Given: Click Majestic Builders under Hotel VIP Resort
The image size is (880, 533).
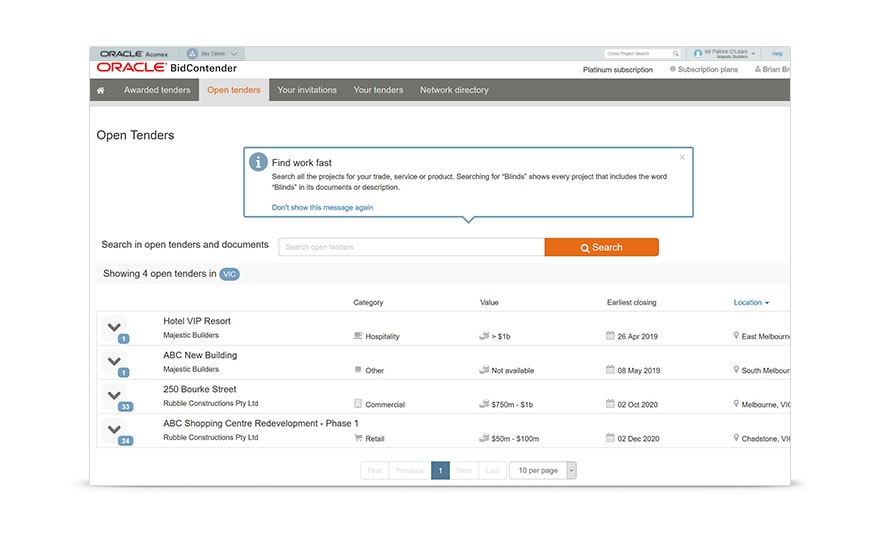Looking at the screenshot, I should coord(191,335).
